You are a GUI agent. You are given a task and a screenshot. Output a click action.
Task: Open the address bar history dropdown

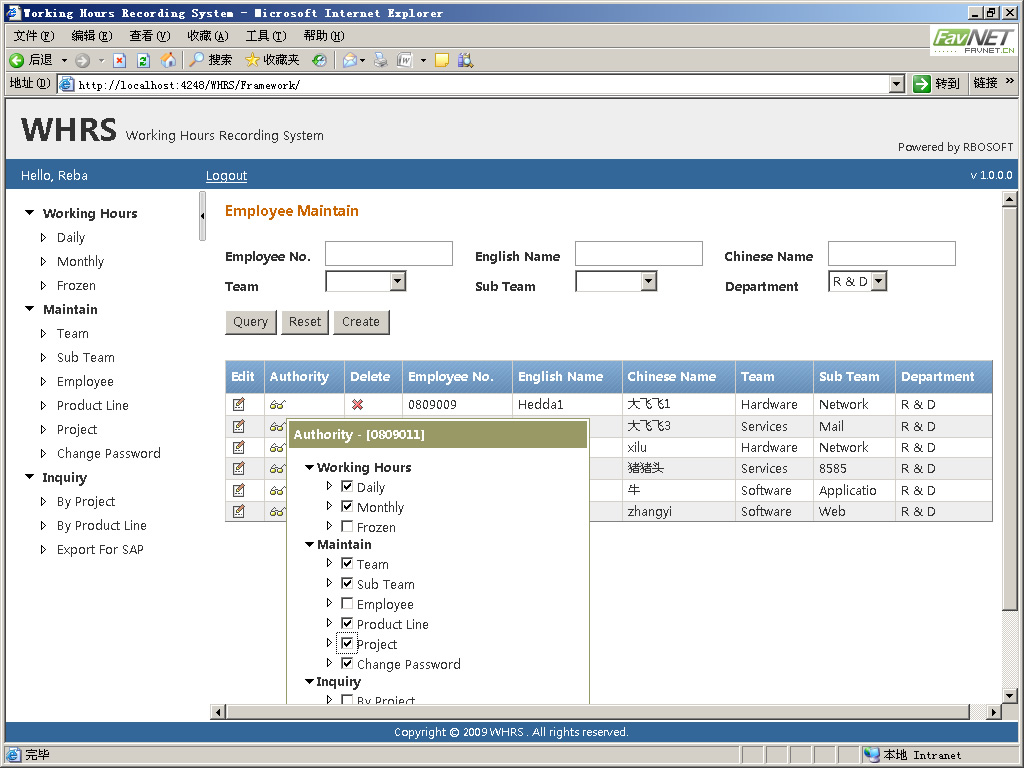897,84
